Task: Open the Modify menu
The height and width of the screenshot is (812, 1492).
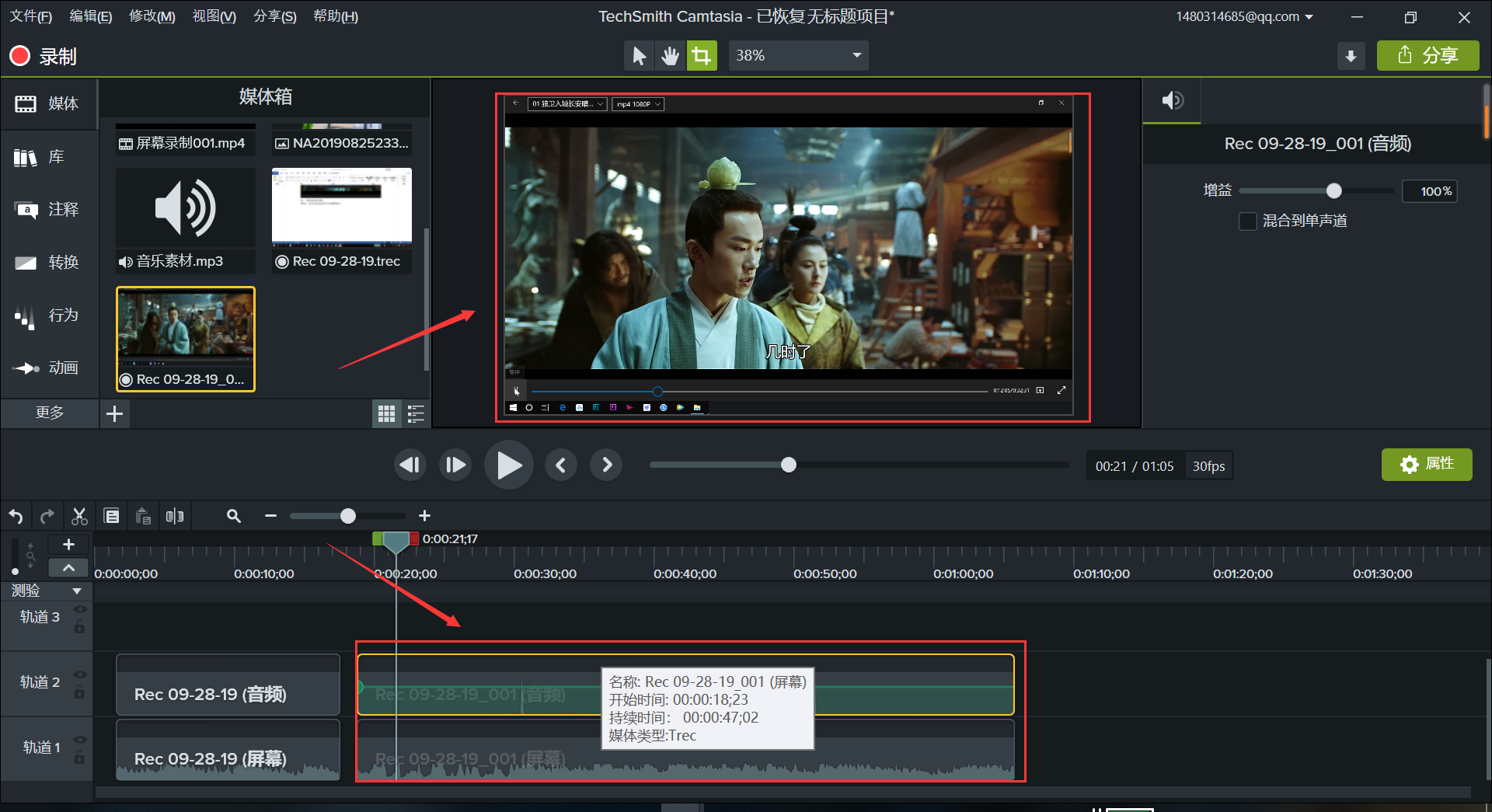Action: pyautogui.click(x=152, y=16)
